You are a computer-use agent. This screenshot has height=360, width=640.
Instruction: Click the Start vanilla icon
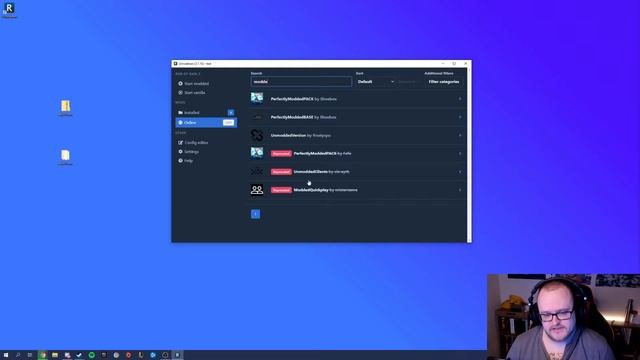[x=180, y=93]
